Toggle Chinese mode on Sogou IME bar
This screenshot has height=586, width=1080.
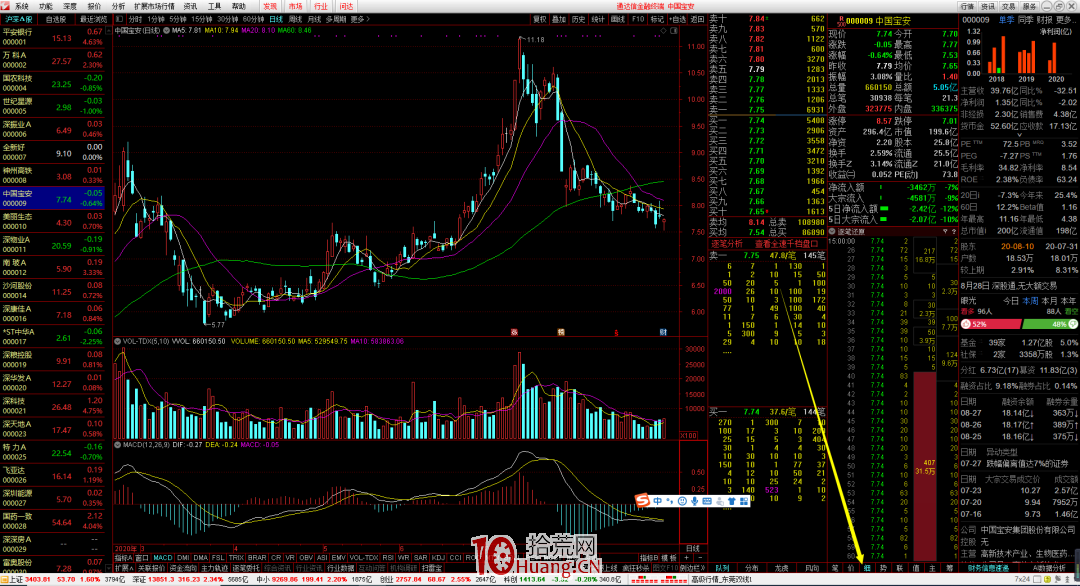658,501
